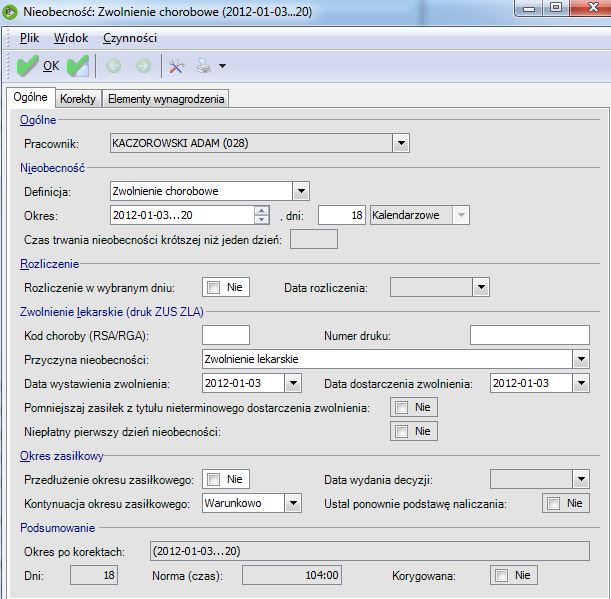
Task: Open Data dostarczenia zwolnienia date picker
Action: [x=581, y=383]
